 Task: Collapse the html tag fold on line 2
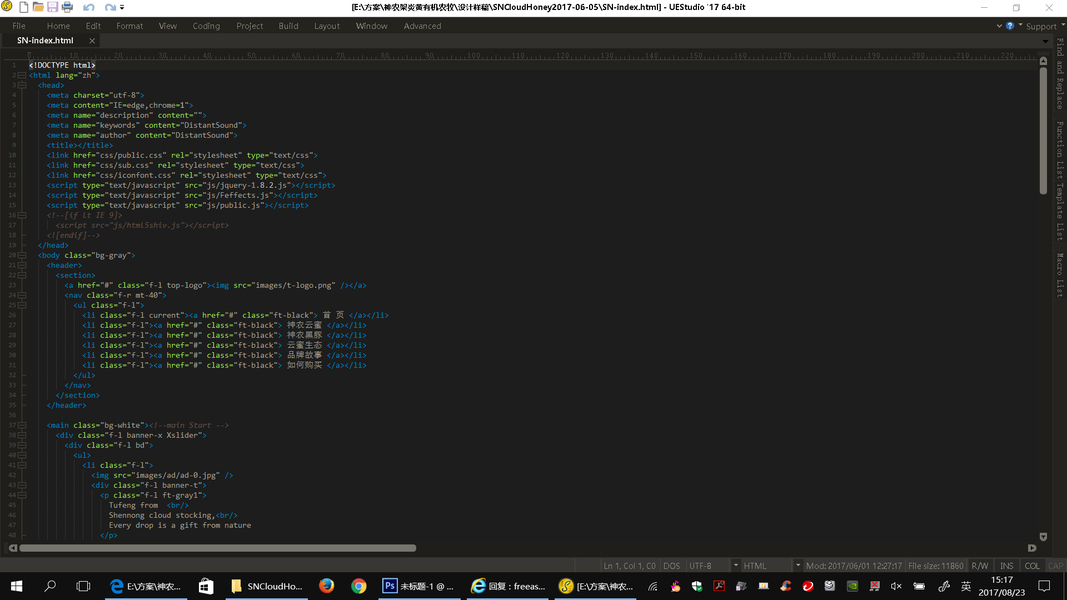tap(22, 76)
